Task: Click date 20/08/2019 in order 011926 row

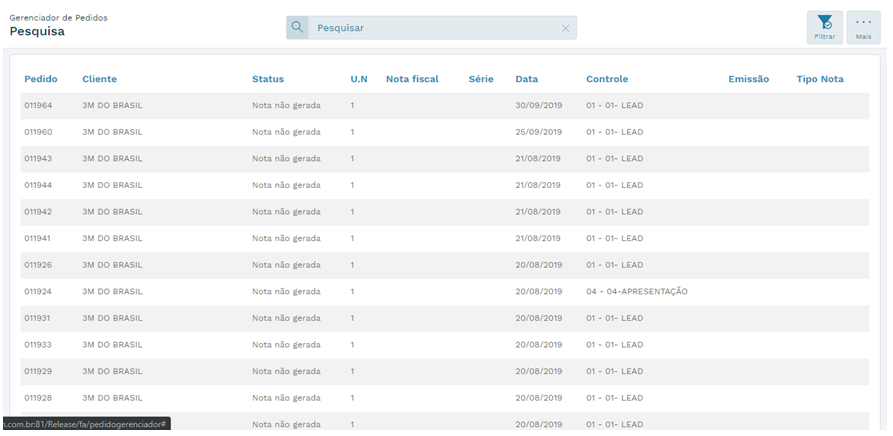Action: [x=538, y=265]
